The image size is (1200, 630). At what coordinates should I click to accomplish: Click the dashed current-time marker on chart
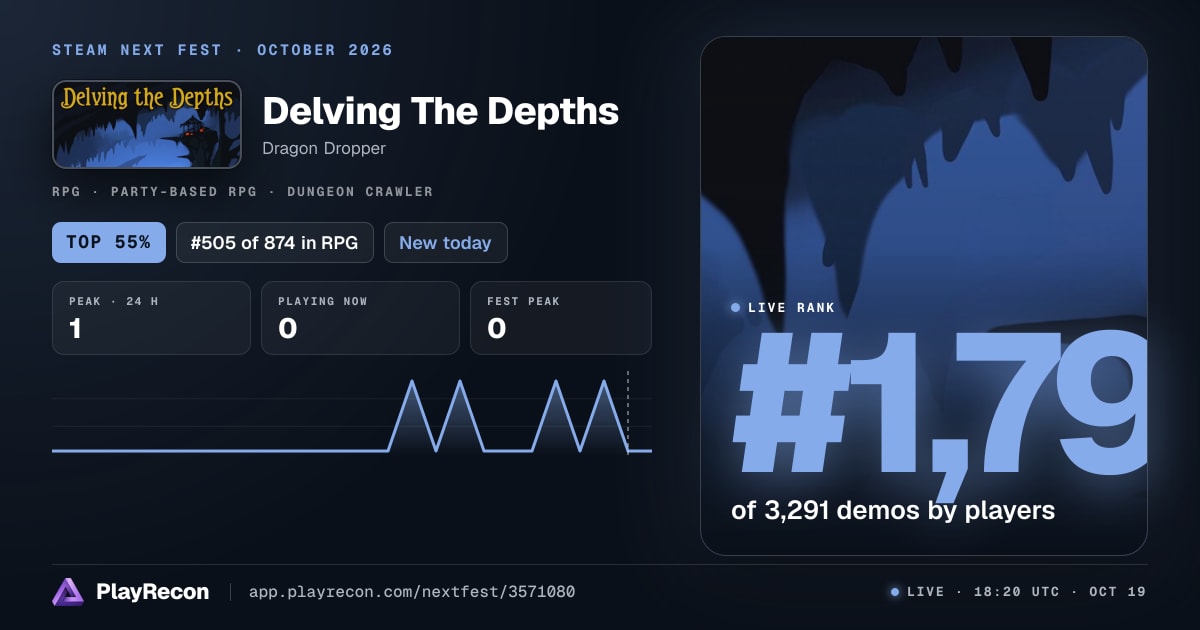pyautogui.click(x=628, y=412)
